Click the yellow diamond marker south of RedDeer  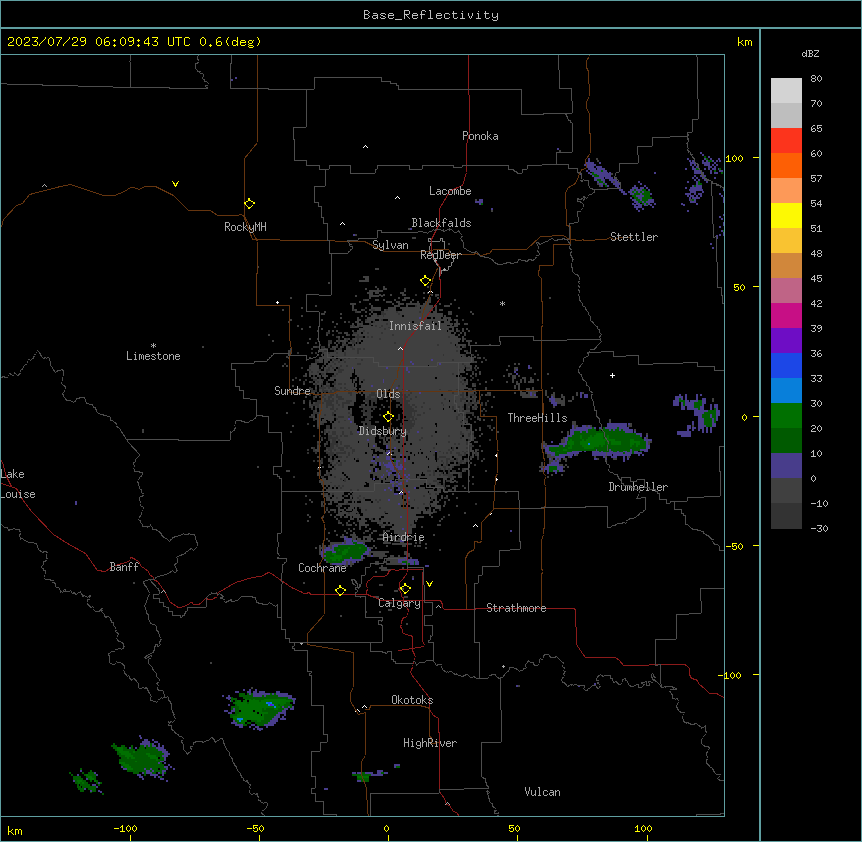(426, 281)
